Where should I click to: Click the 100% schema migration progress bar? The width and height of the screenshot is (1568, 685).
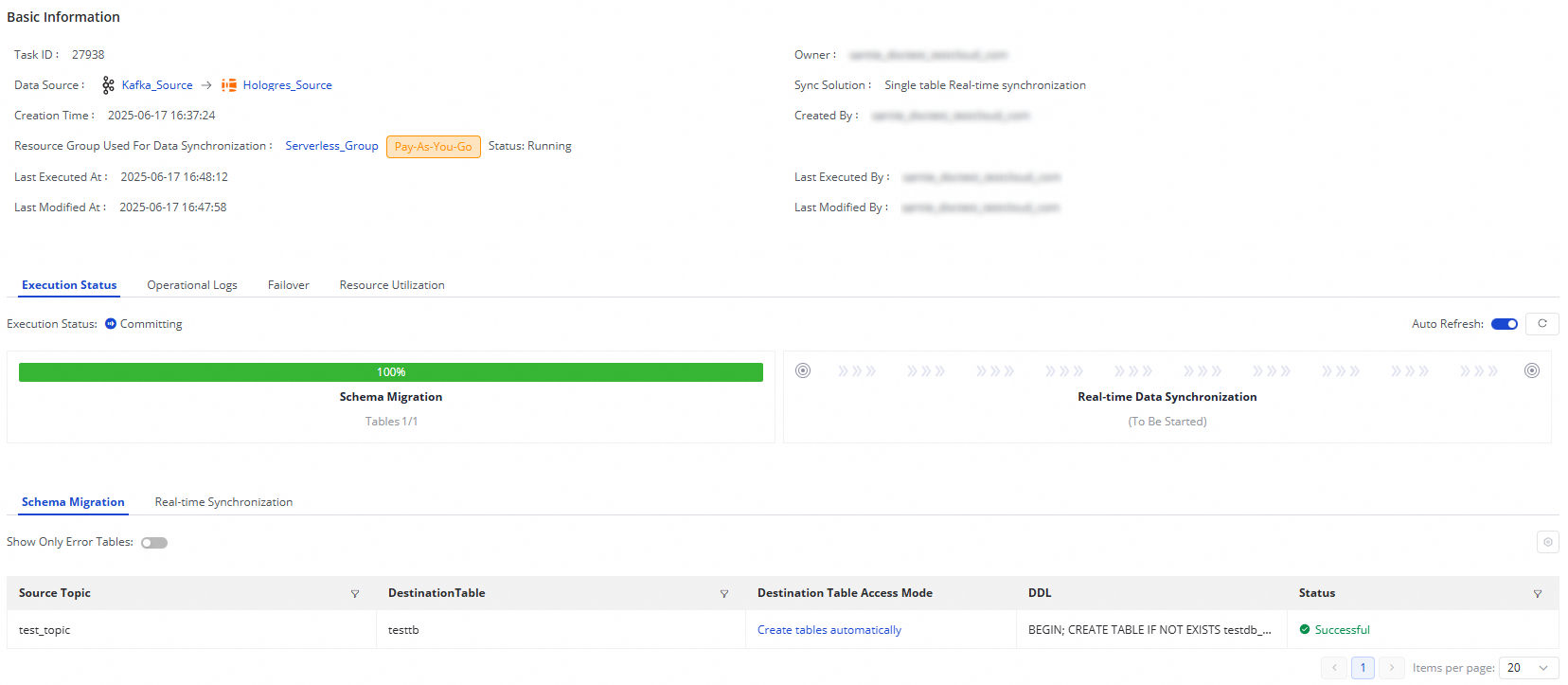click(391, 372)
